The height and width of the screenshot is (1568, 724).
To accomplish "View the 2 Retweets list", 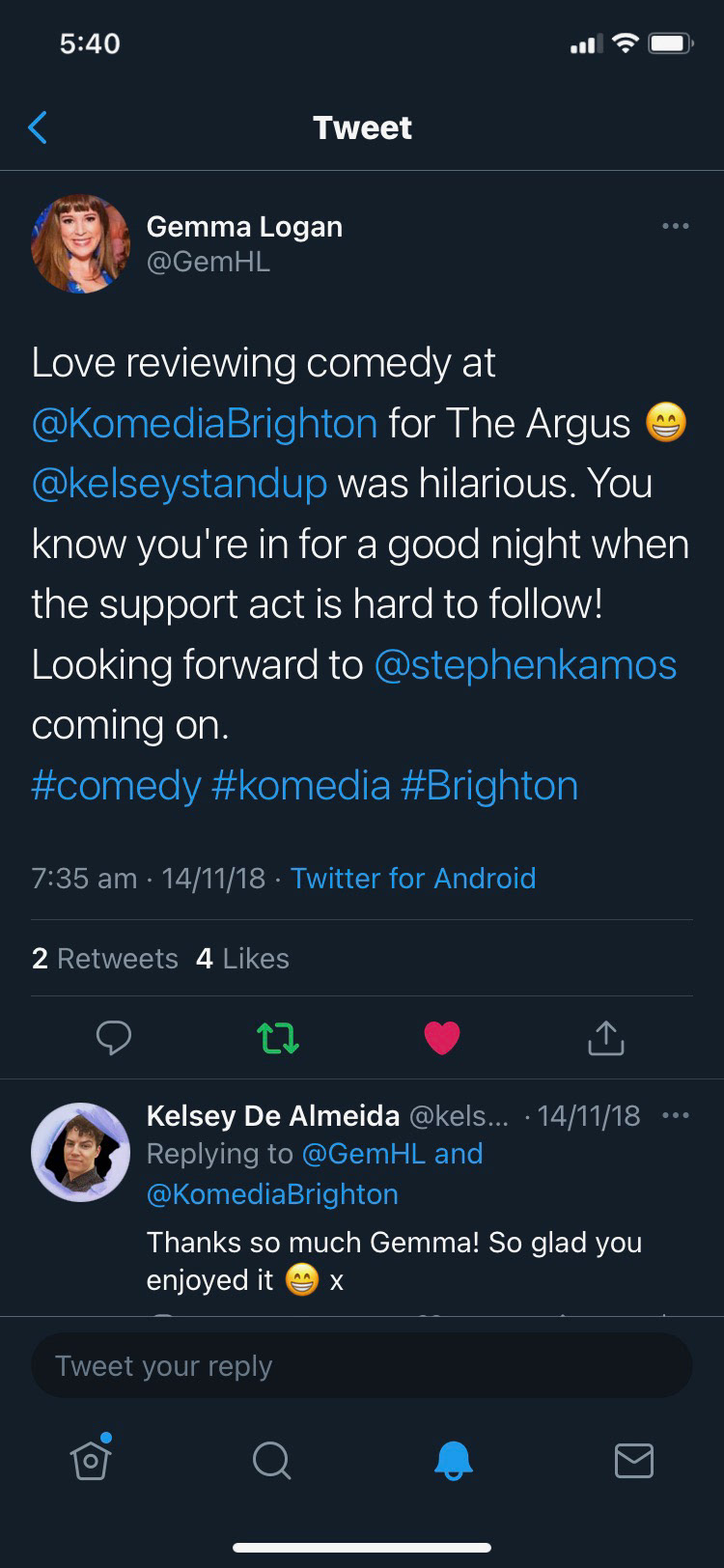I will point(104,959).
